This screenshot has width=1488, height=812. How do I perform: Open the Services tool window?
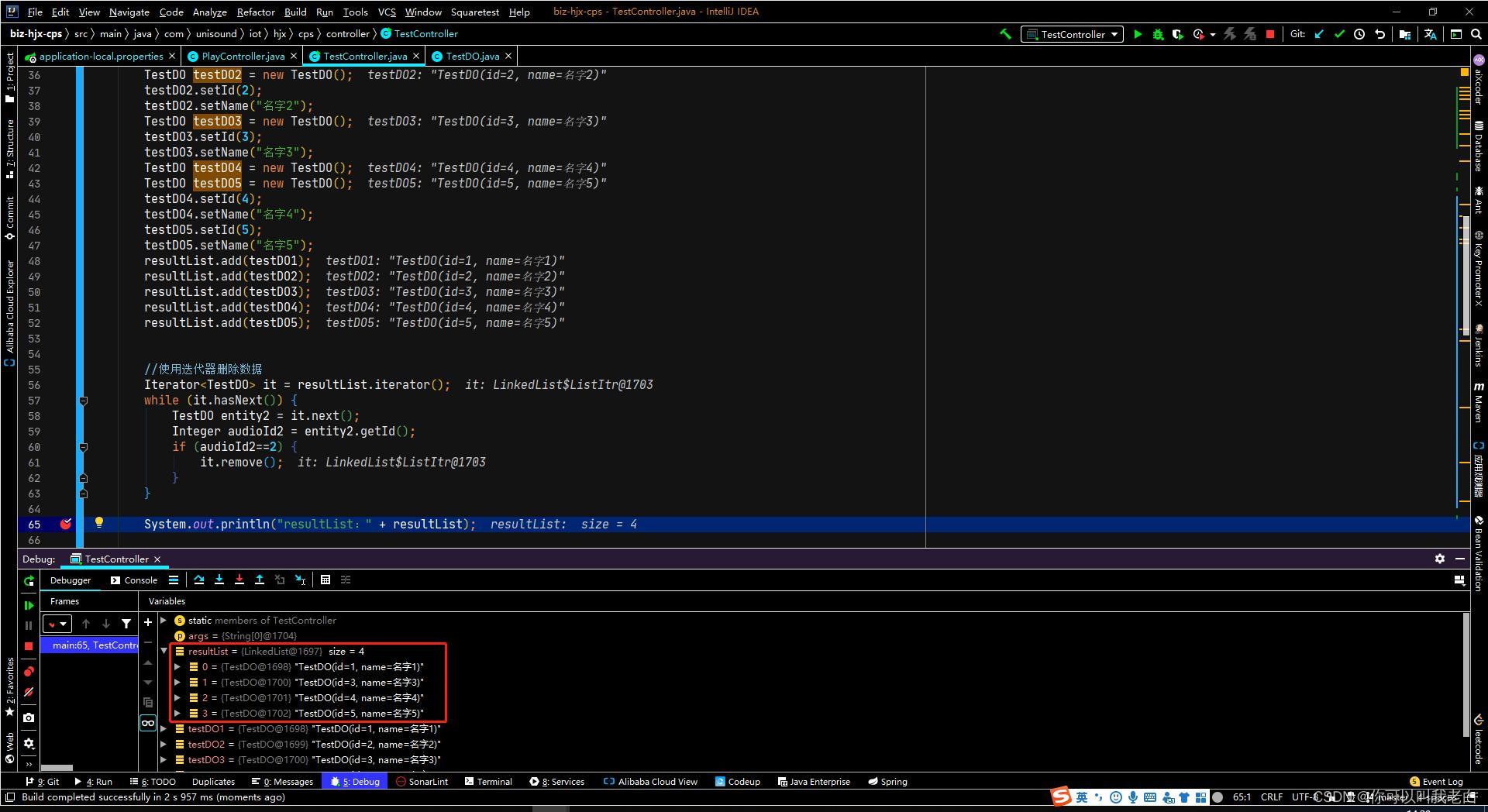point(556,782)
